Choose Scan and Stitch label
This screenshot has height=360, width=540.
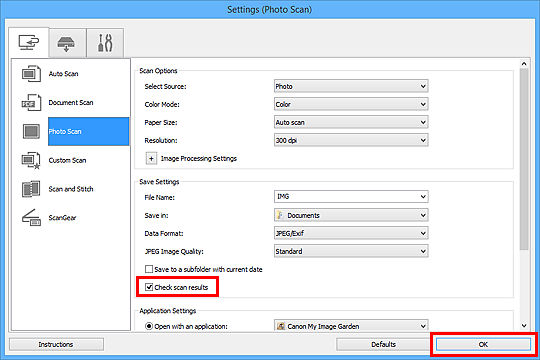click(71, 189)
